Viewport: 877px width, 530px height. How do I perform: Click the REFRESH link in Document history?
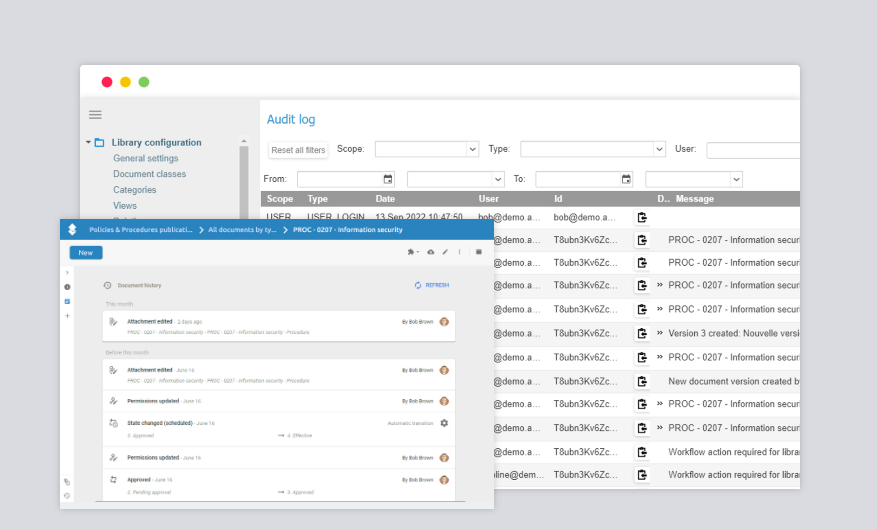click(432, 285)
